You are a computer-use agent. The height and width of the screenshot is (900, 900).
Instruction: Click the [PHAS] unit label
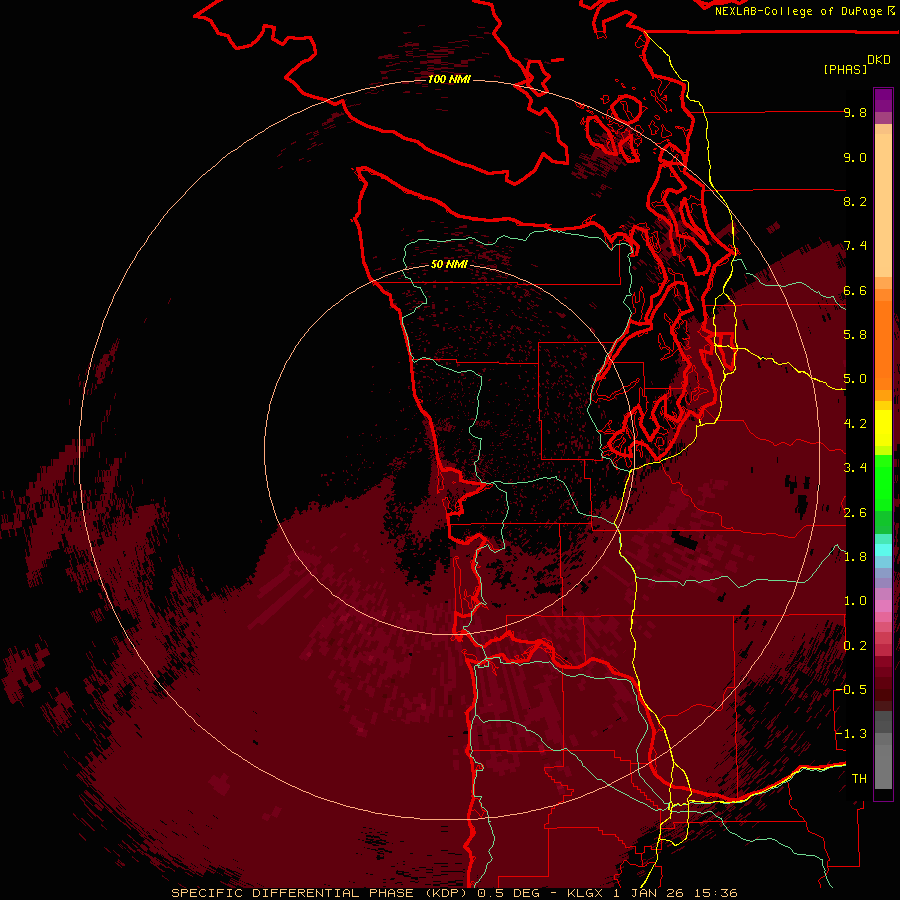pos(845,69)
